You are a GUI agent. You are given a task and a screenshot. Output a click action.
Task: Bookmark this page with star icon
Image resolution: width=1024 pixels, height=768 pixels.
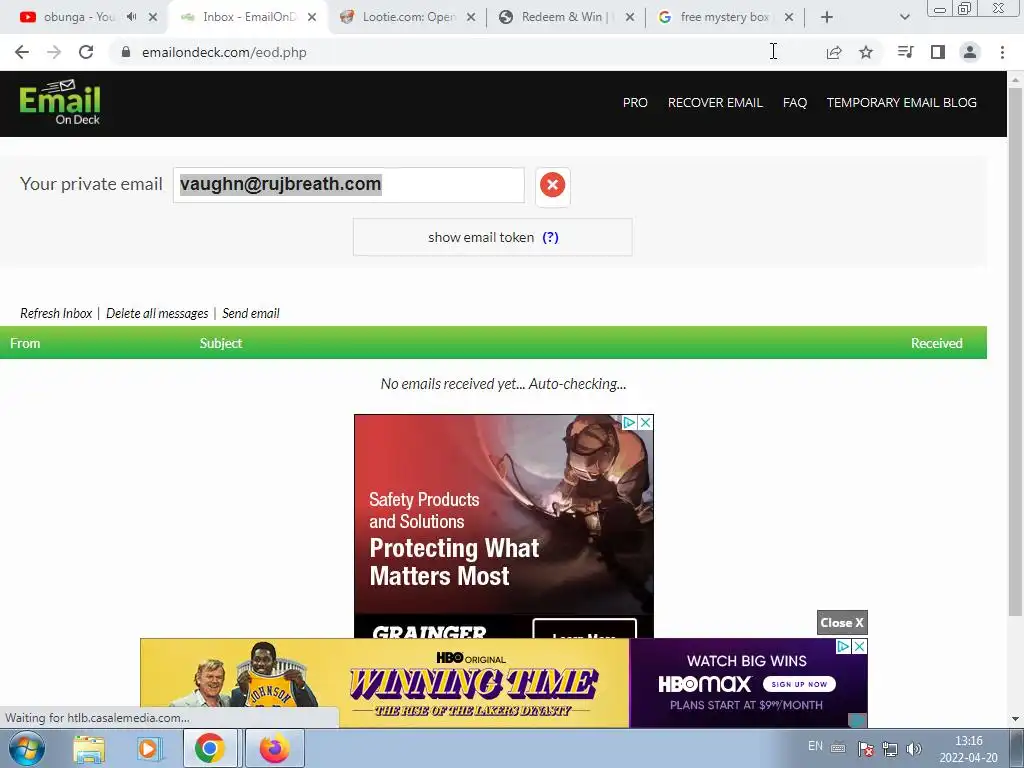click(866, 52)
